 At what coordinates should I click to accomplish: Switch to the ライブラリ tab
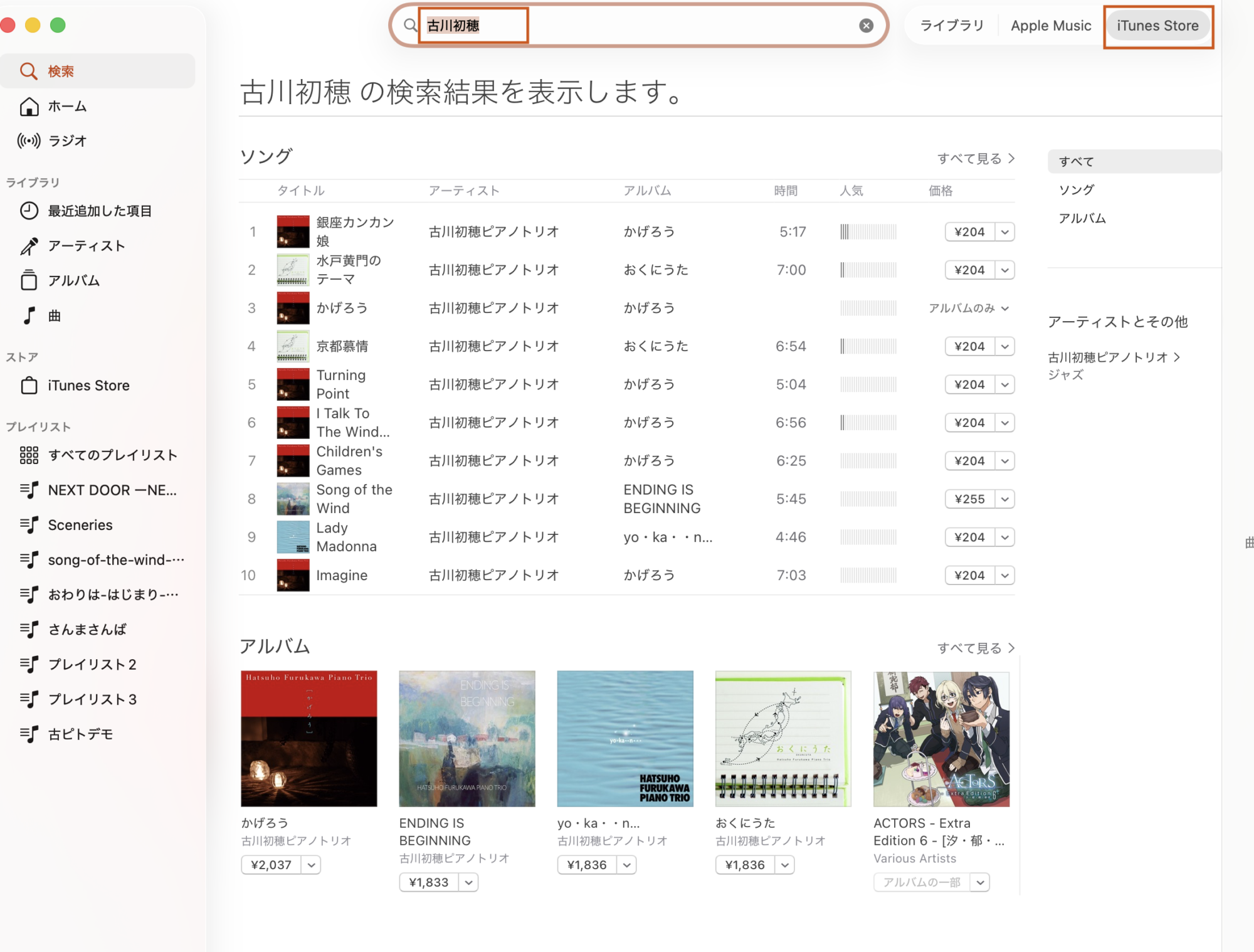(x=951, y=26)
